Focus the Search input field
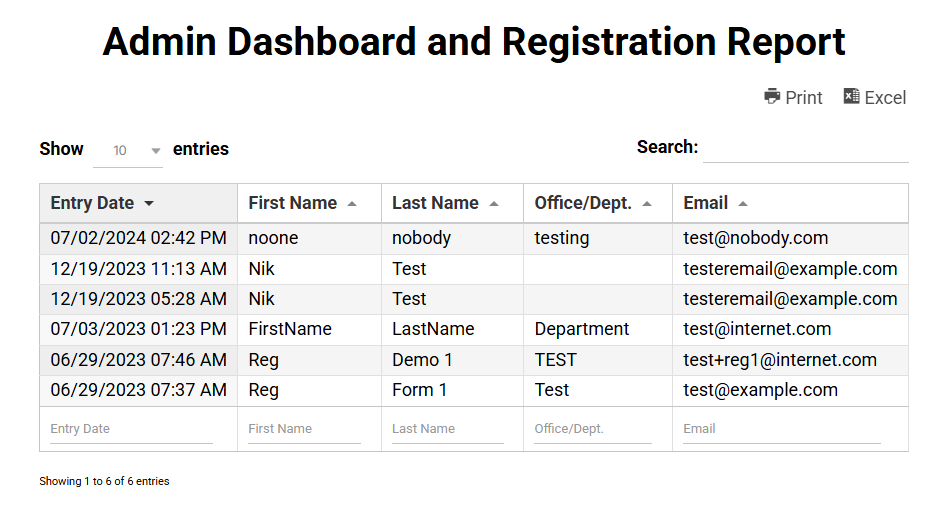 click(806, 148)
